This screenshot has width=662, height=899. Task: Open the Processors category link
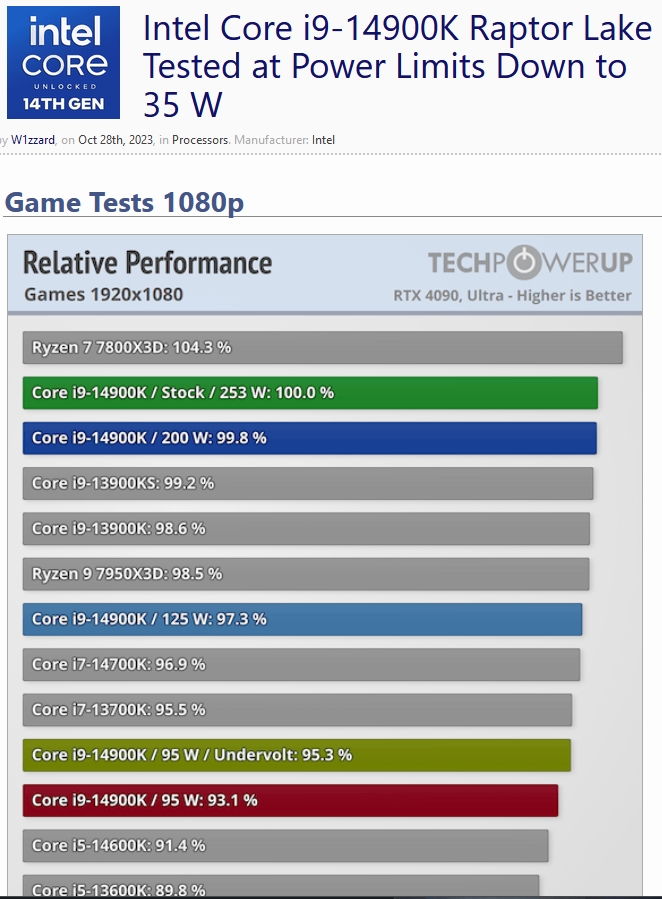[x=200, y=140]
